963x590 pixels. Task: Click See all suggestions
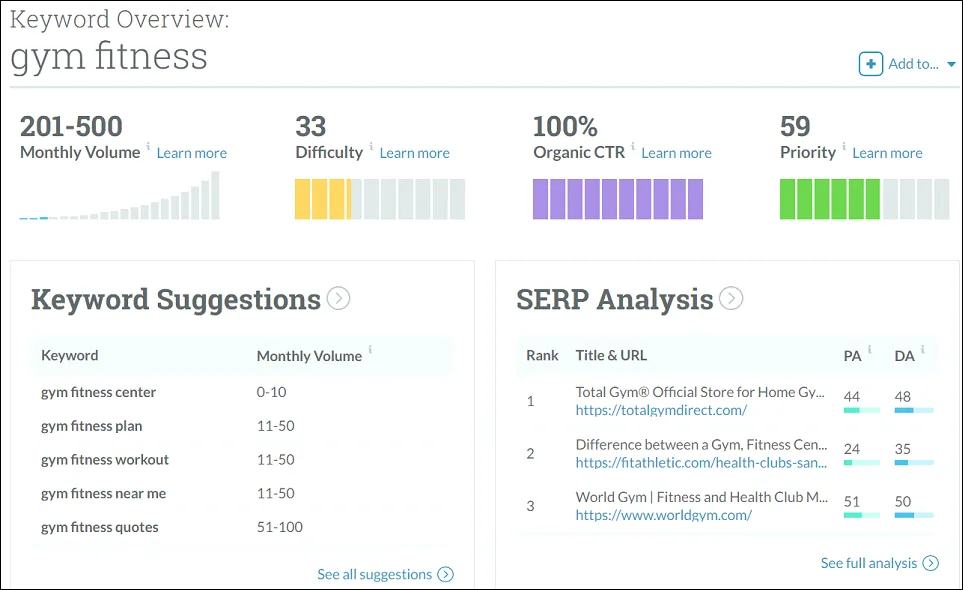(x=376, y=574)
